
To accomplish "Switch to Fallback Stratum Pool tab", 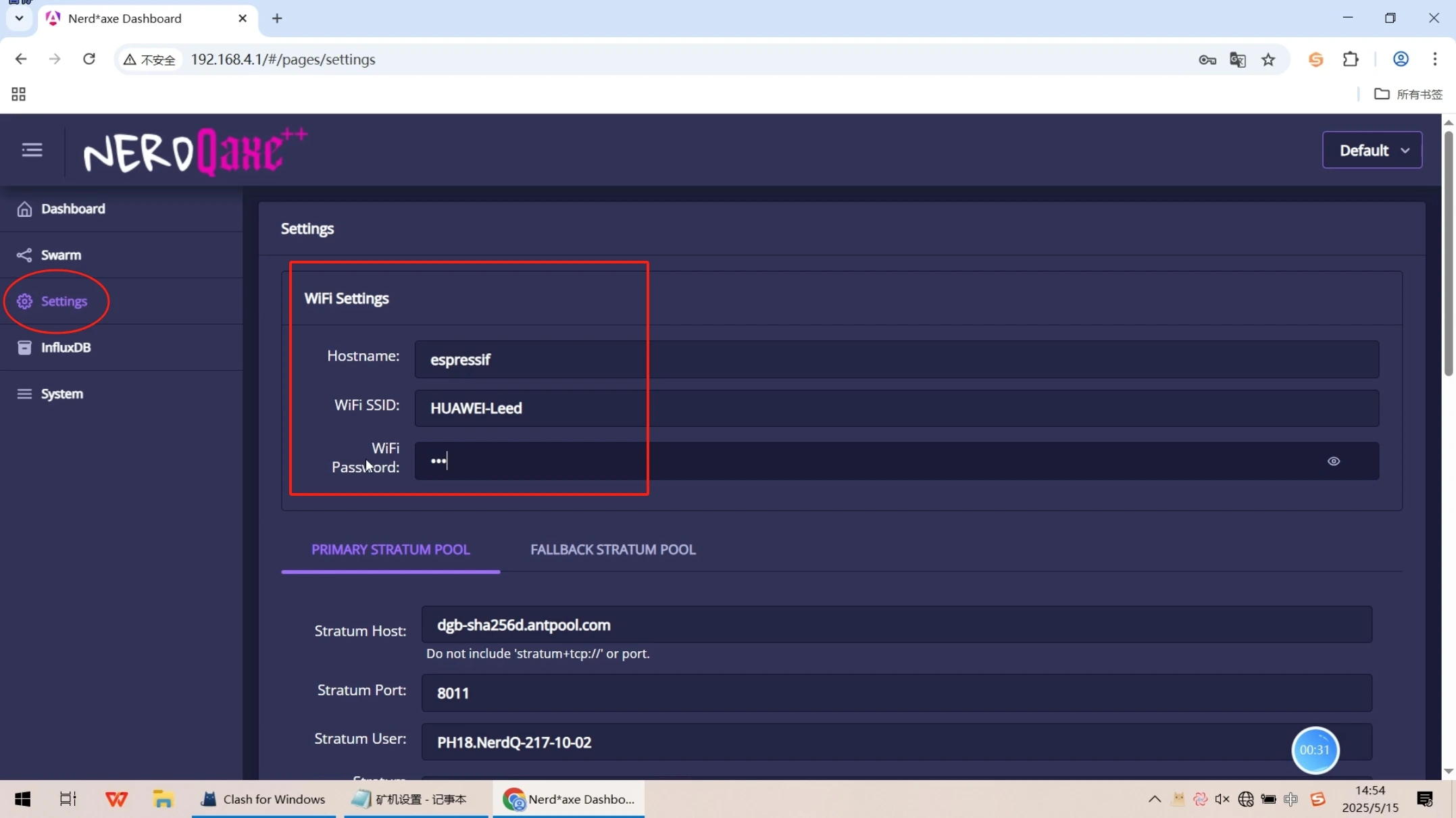I will (x=612, y=550).
